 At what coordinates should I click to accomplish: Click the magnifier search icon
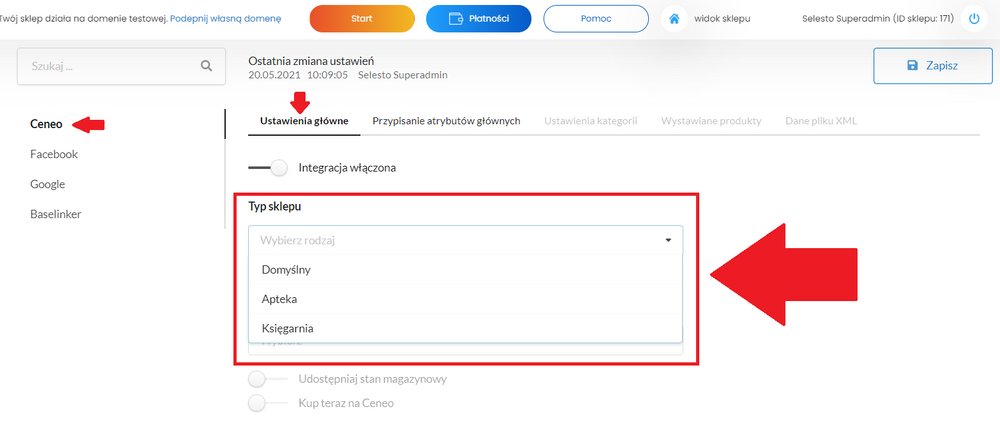point(206,66)
